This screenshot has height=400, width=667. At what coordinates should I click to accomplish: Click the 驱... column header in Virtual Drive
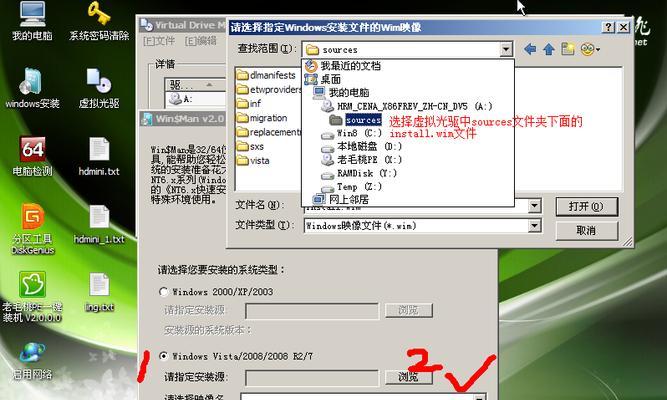click(196, 85)
